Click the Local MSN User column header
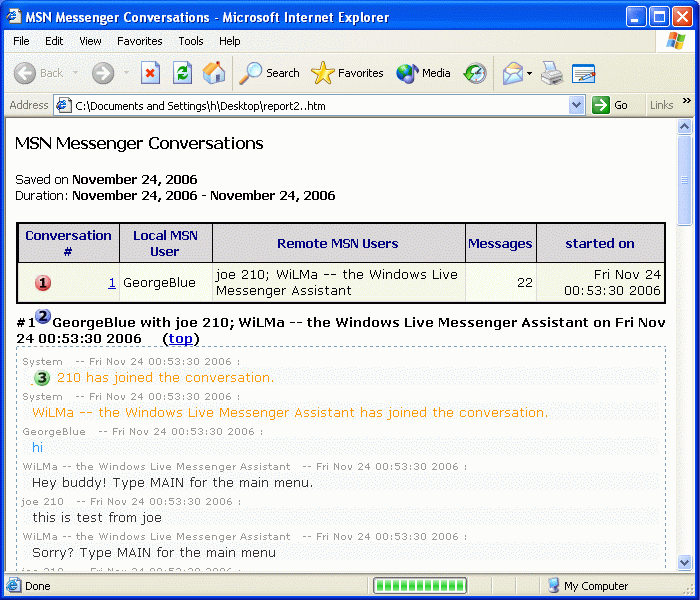700x600 pixels. point(166,243)
